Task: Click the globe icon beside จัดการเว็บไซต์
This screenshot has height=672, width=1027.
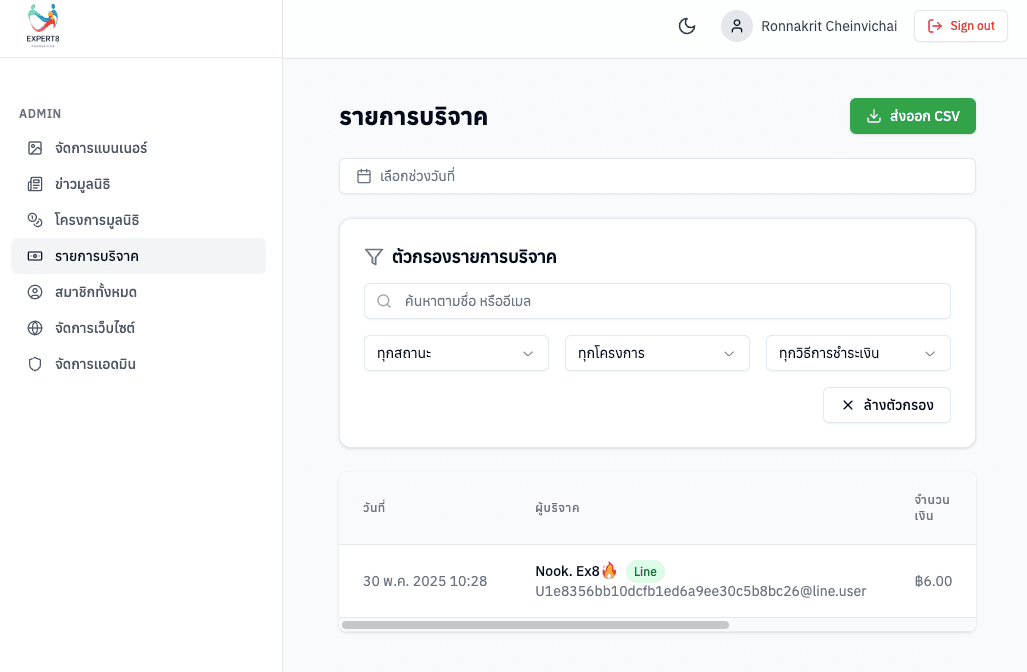Action: coord(35,328)
